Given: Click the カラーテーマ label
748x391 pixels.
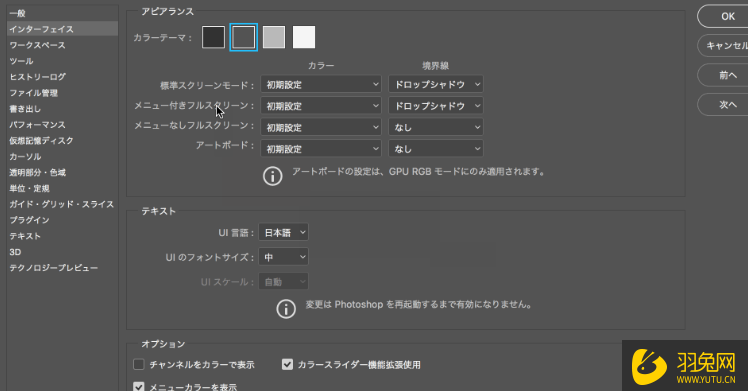Looking at the screenshot, I should [162, 38].
